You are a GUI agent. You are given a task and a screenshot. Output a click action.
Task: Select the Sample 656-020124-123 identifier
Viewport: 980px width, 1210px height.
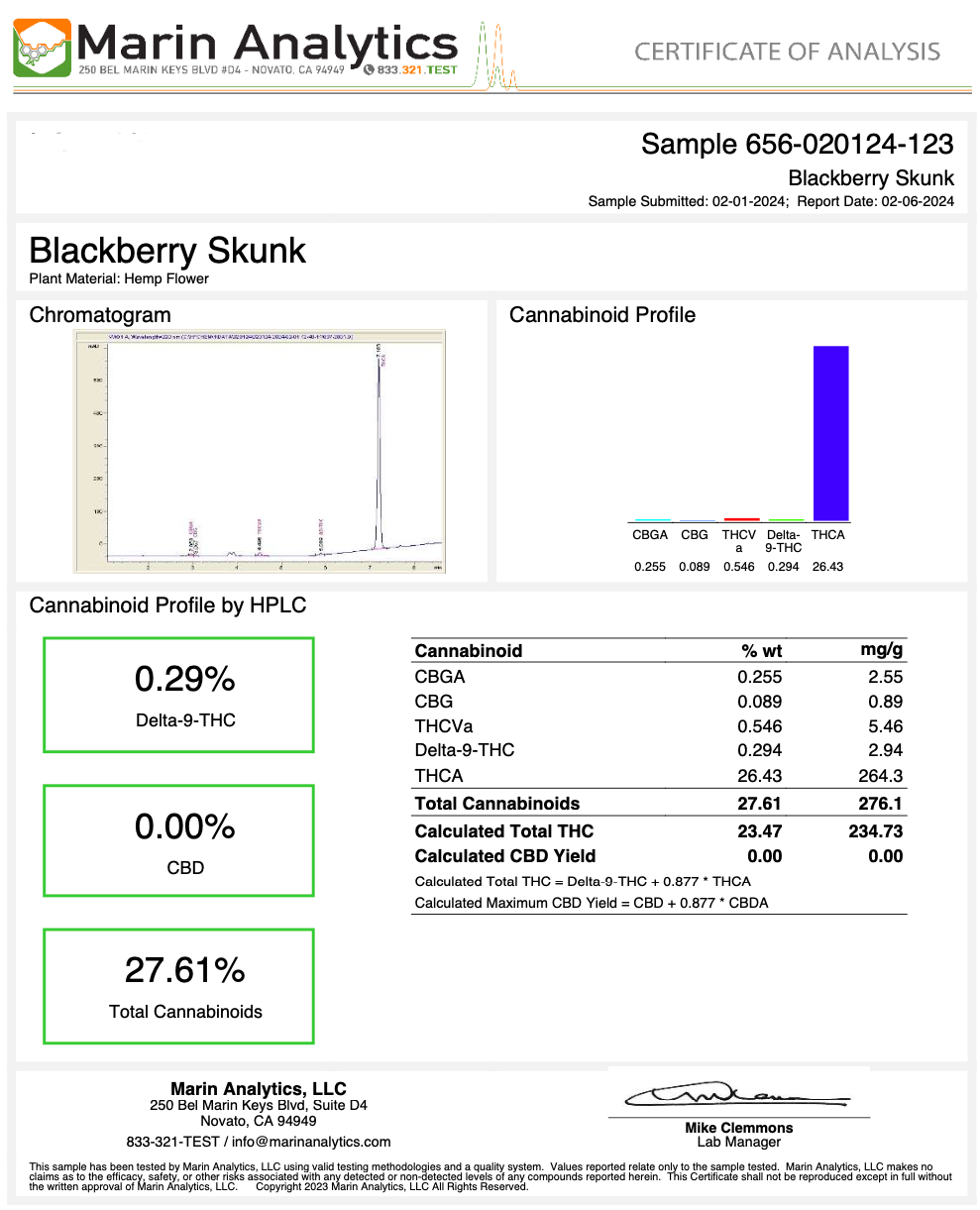pos(797,145)
